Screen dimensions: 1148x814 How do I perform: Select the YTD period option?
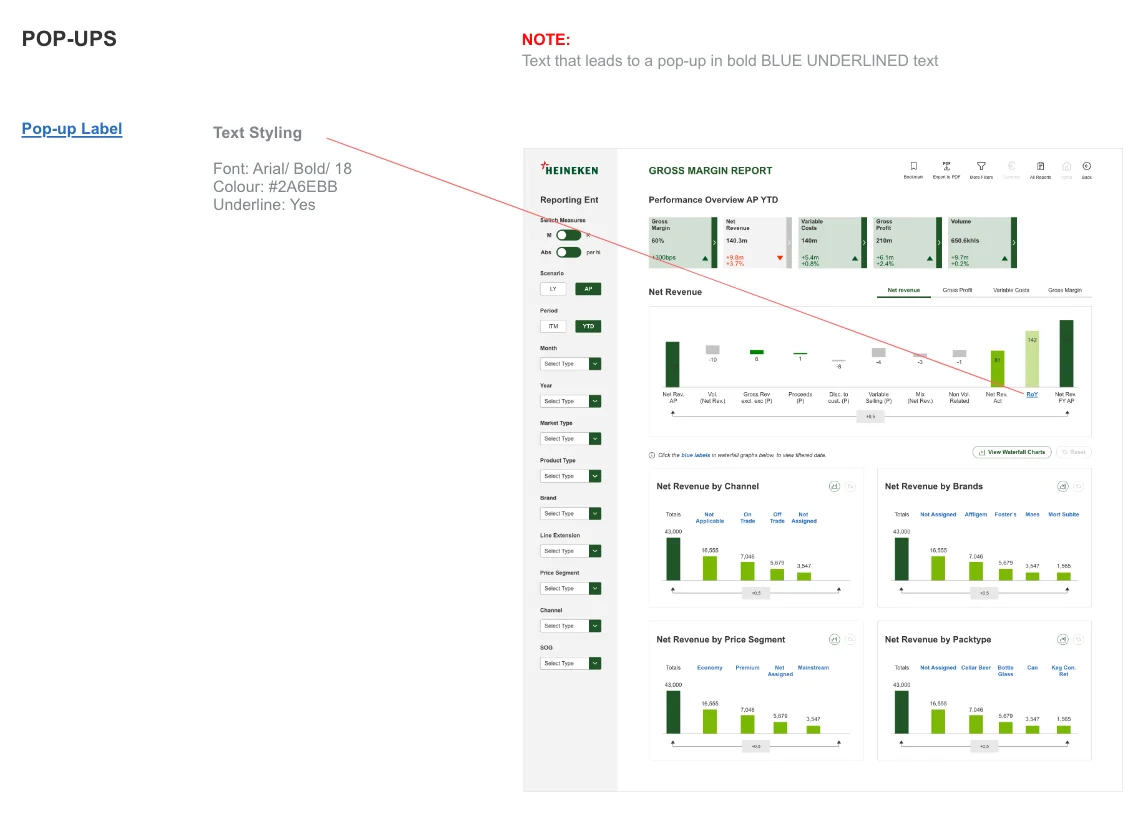pyautogui.click(x=588, y=326)
